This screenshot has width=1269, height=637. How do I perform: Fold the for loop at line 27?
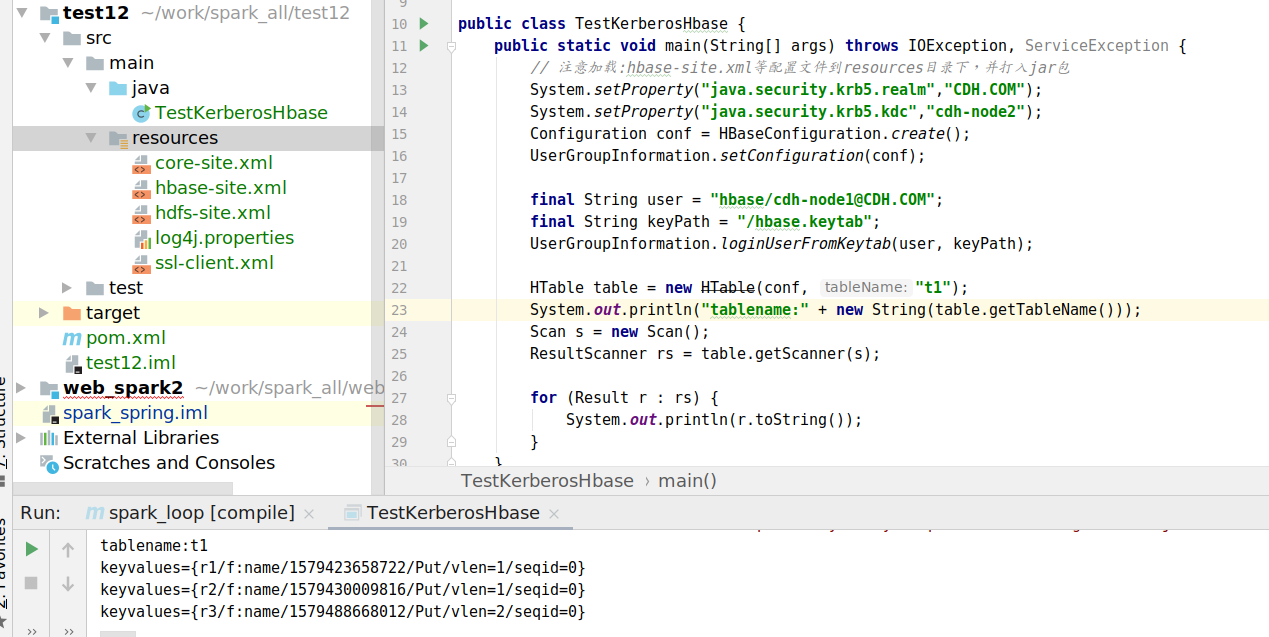point(451,398)
